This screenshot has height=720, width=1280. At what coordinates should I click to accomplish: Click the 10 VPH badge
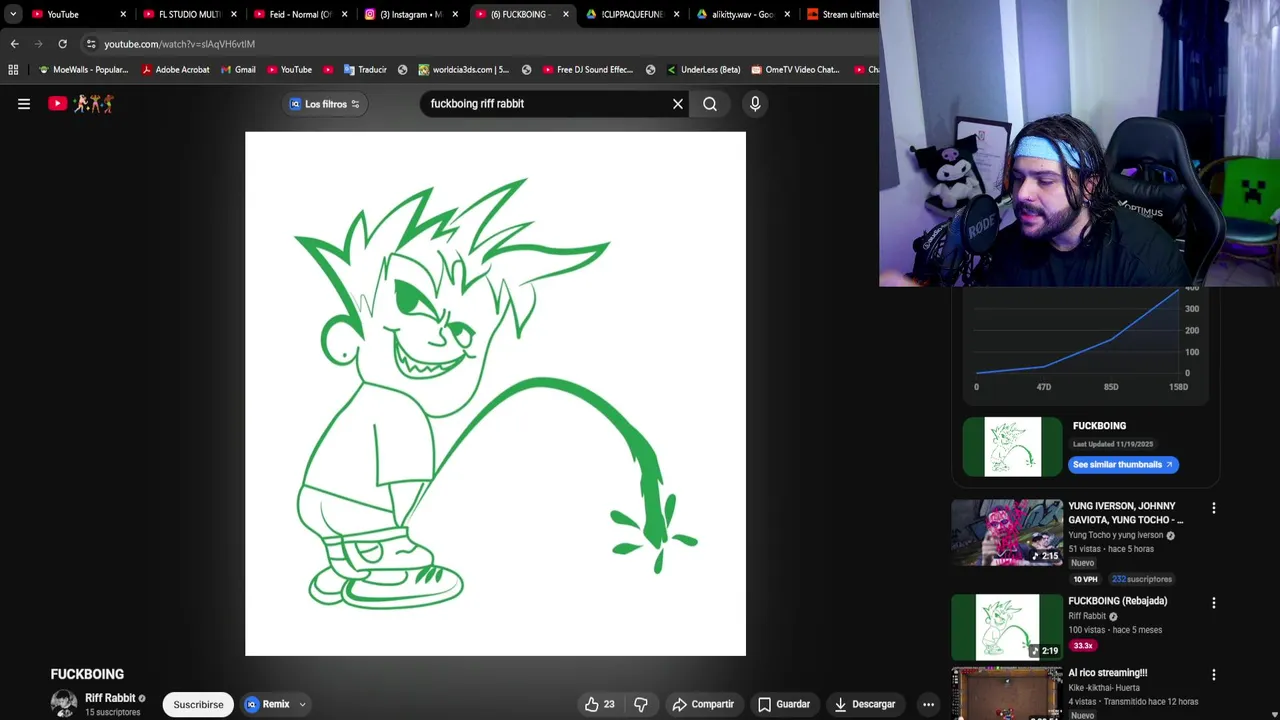tap(1085, 579)
